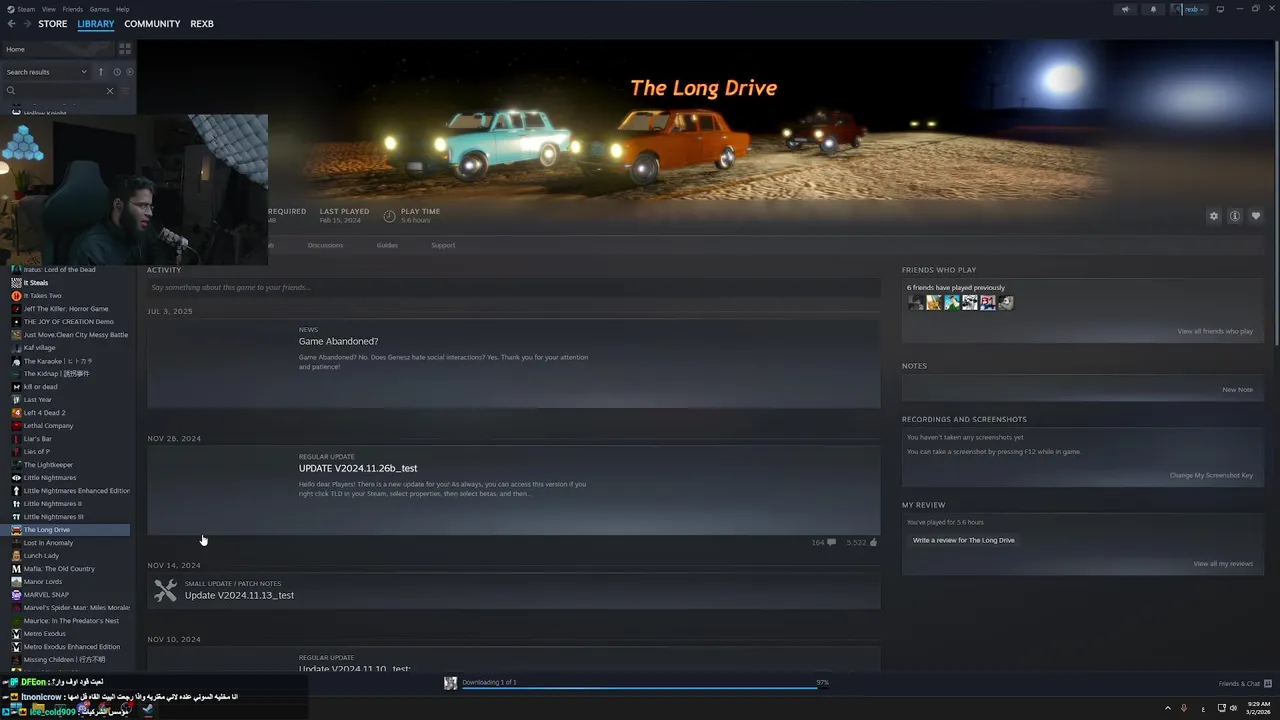Open the REXB profile tab

(202, 24)
